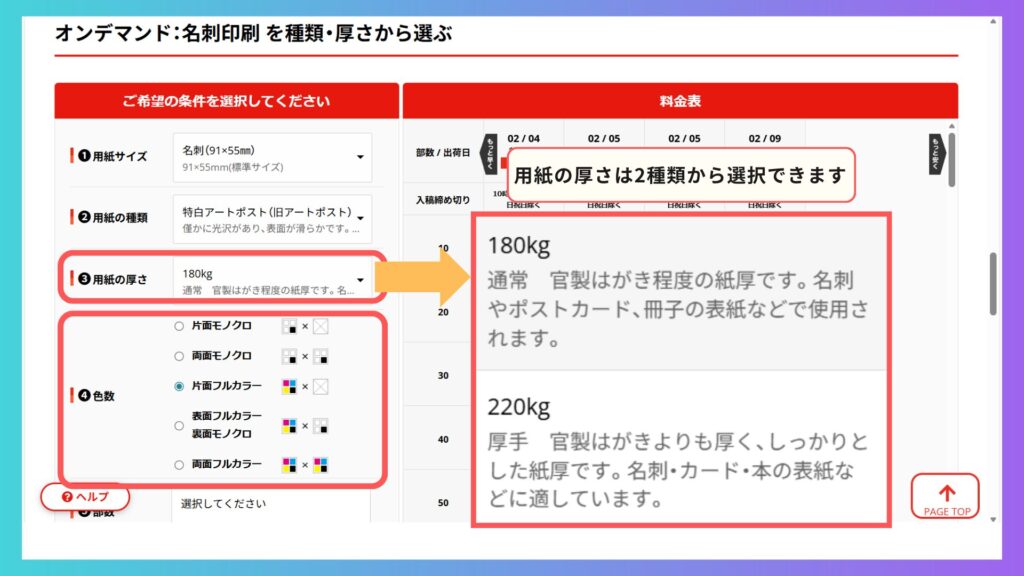Choose the 両面モノクロ color option
This screenshot has height=576, width=1024.
point(179,356)
